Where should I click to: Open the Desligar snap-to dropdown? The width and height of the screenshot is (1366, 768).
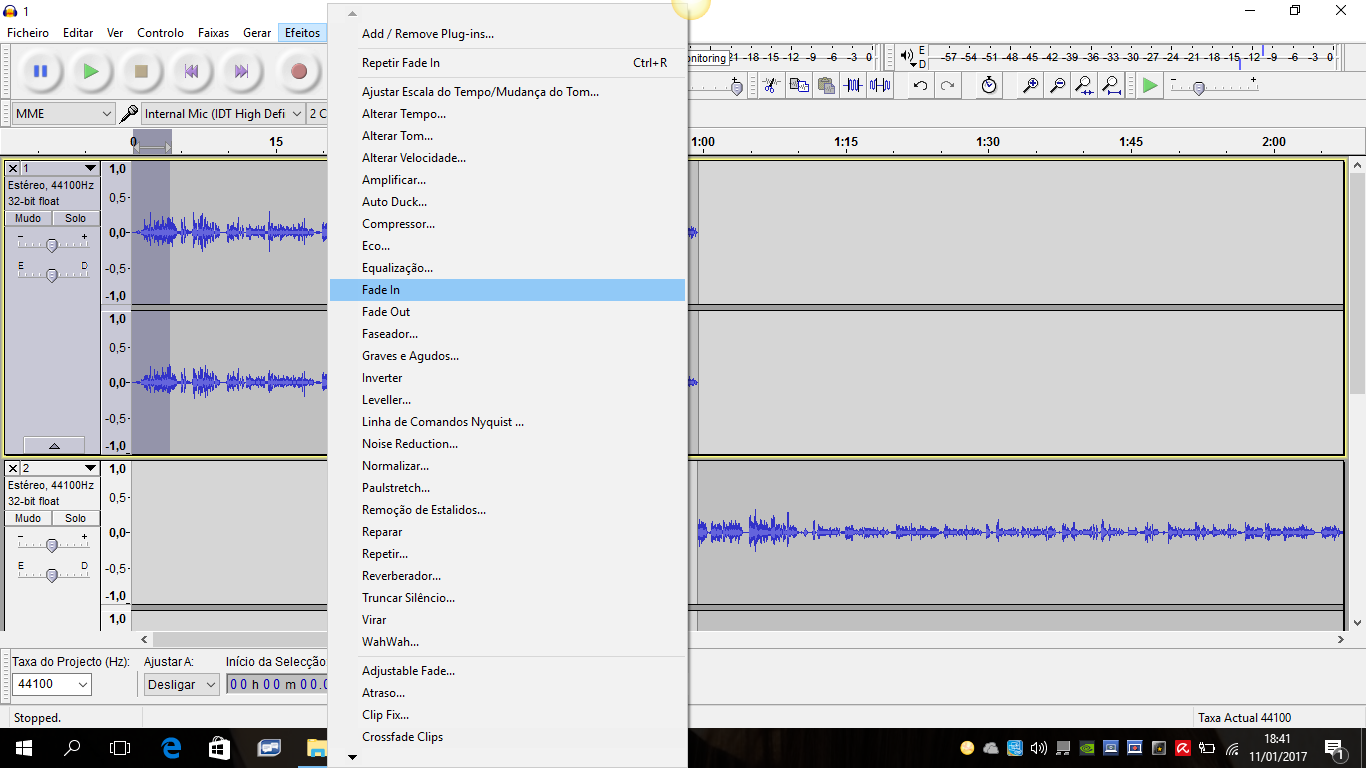tap(181, 685)
